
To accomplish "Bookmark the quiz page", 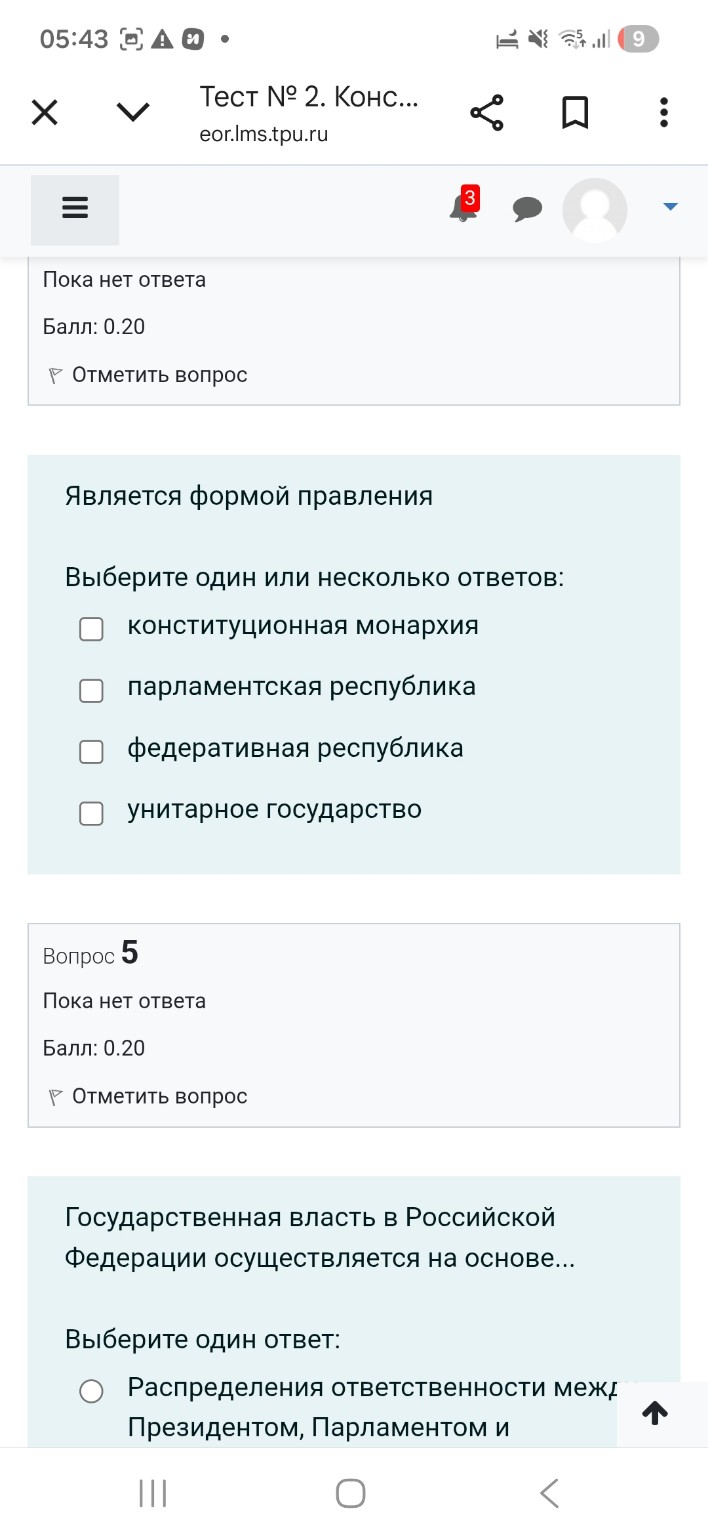I will (575, 112).
